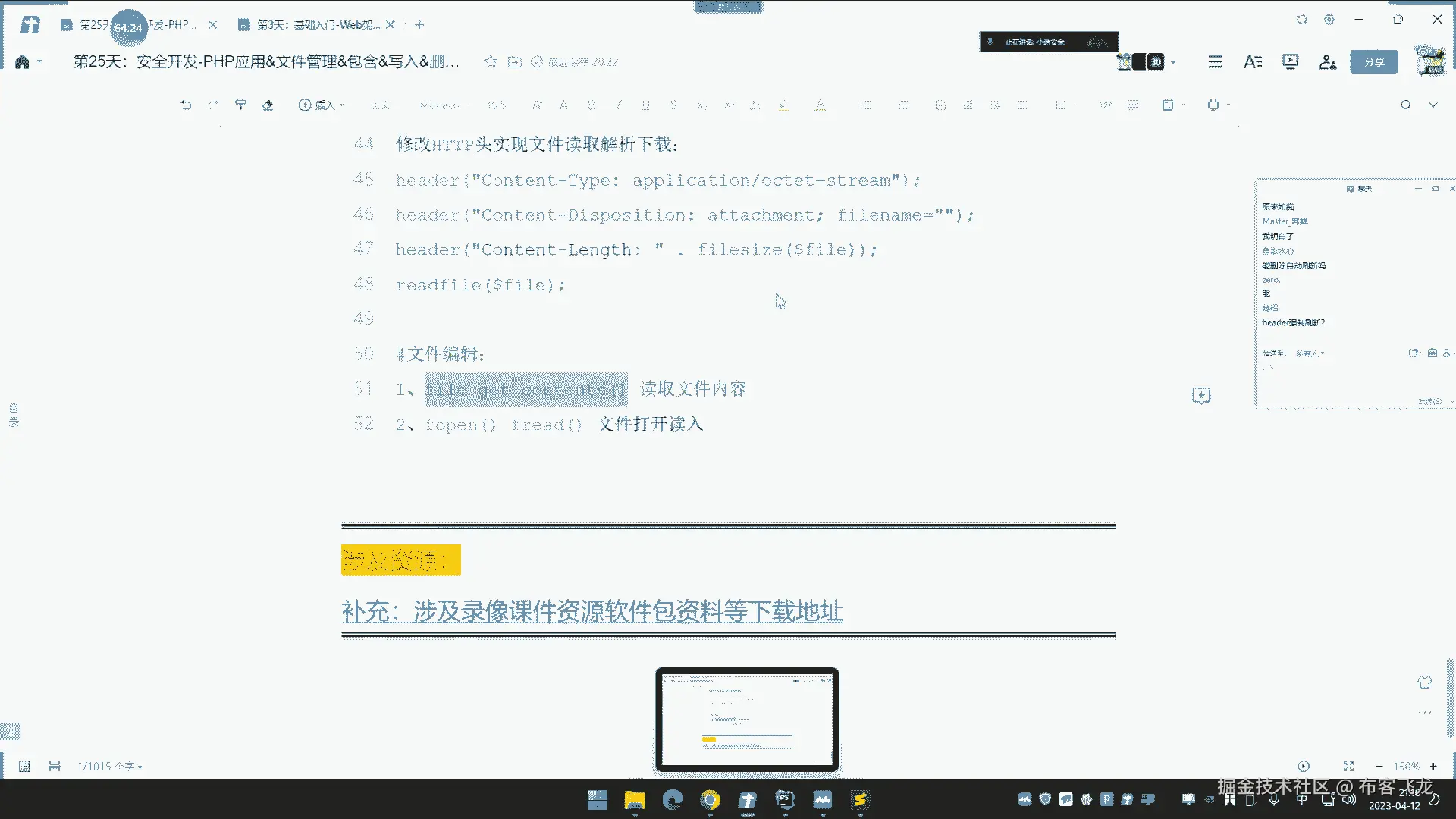Toggle checkbox list formatting
This screenshot has height=819, width=1456.
point(940,105)
